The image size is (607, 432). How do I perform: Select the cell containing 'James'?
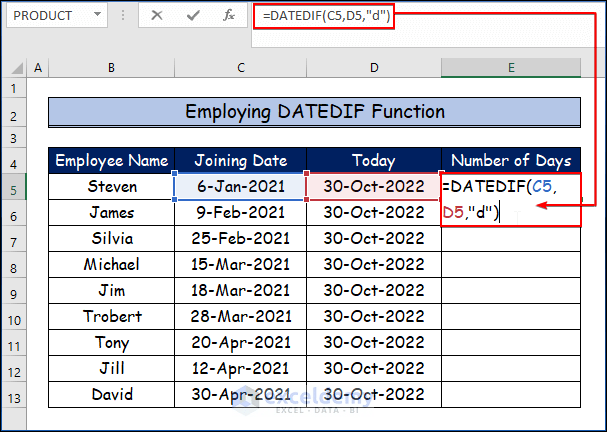(x=111, y=213)
